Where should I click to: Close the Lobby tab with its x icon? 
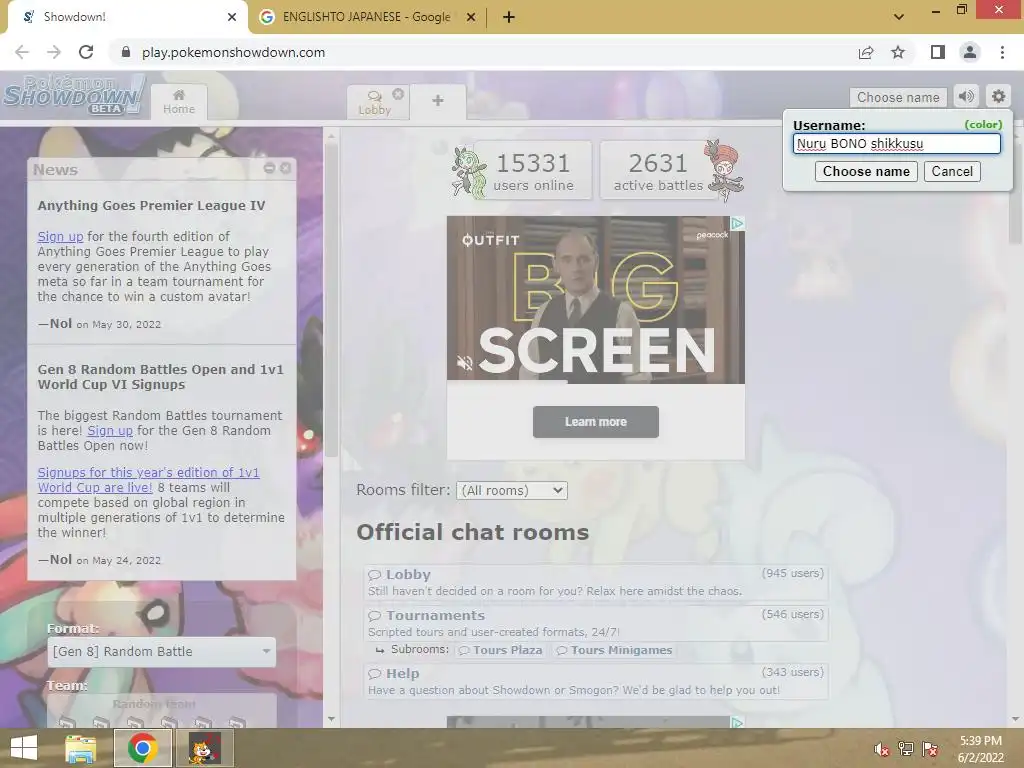[398, 94]
